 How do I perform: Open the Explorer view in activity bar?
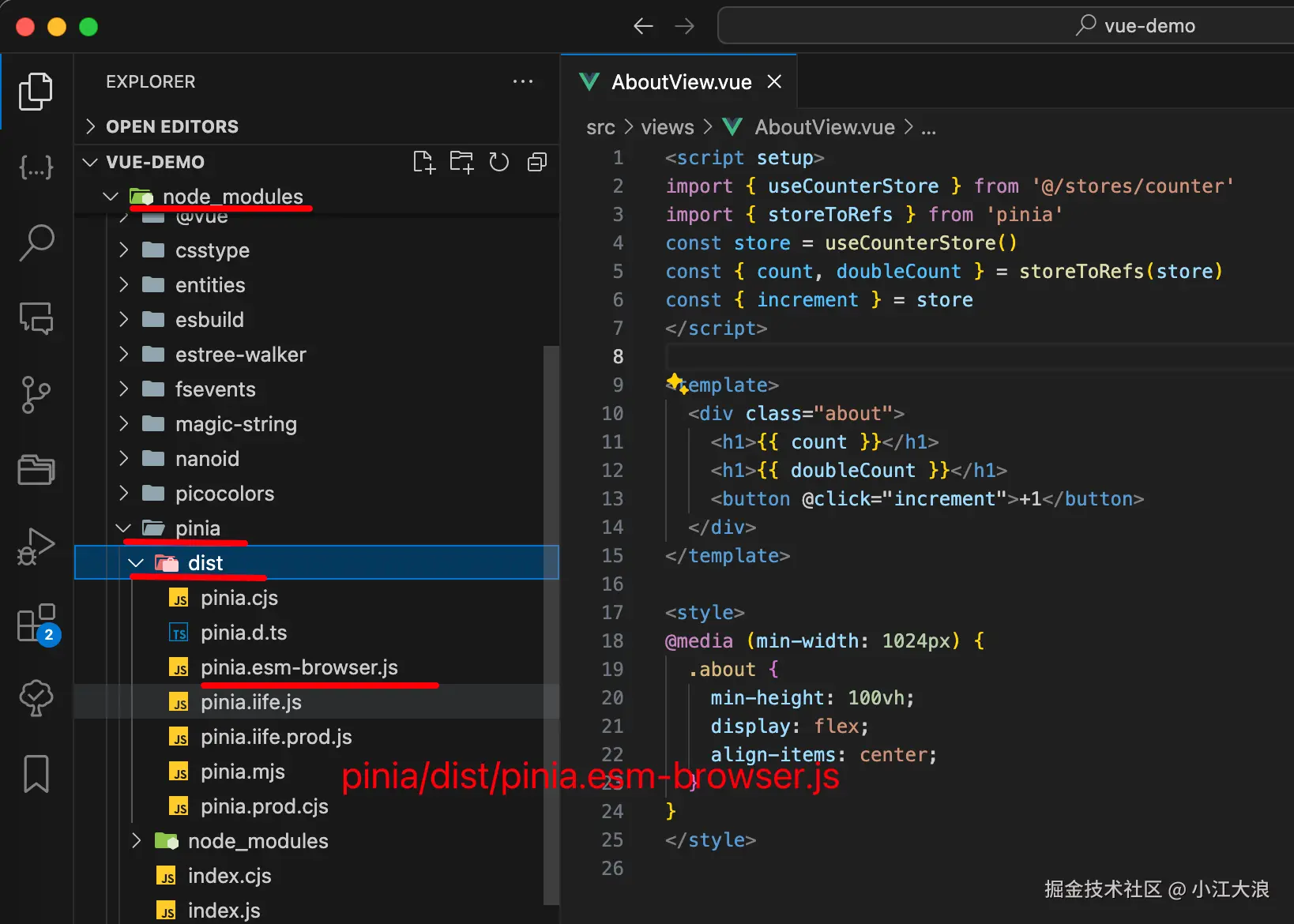(x=36, y=91)
